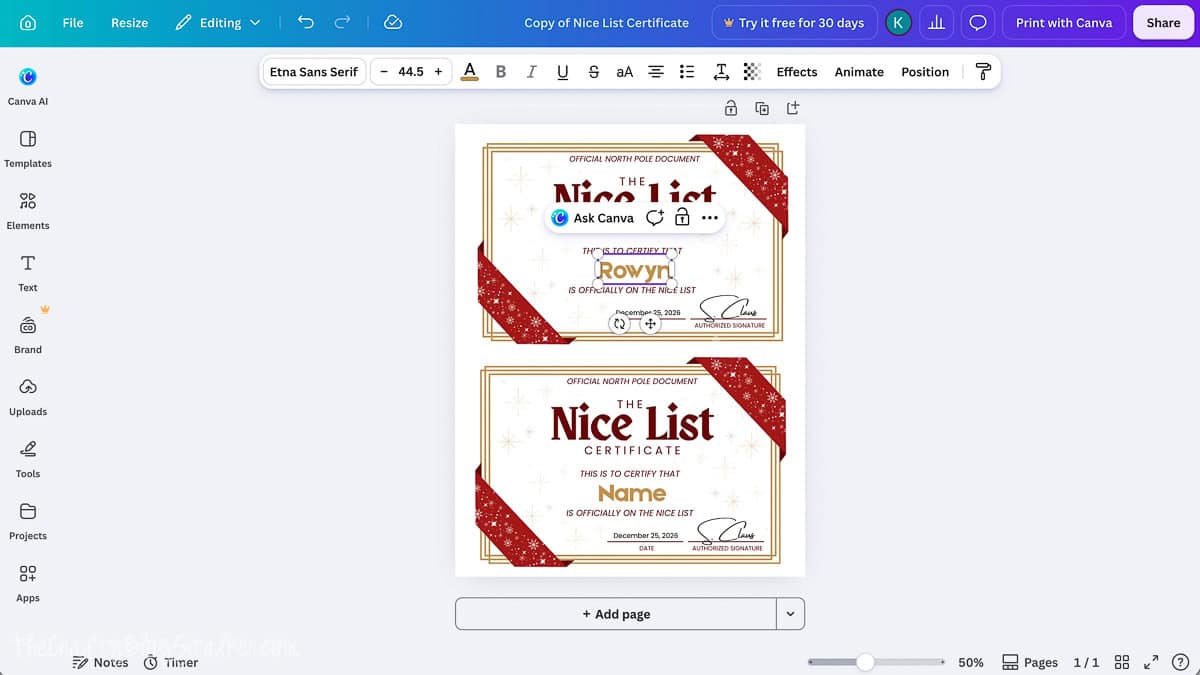Open the Text panel
Viewport: 1200px width, 675px height.
pos(28,272)
